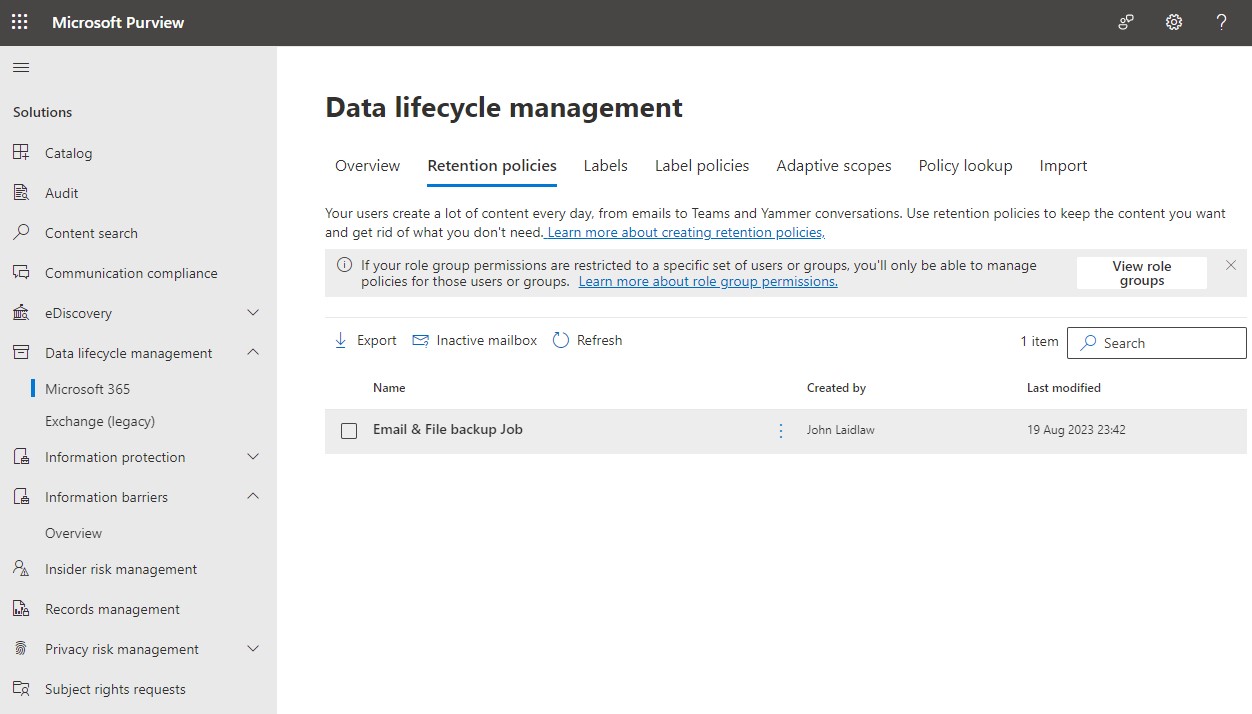
Task: Click the Subject rights requests icon
Action: (21, 688)
